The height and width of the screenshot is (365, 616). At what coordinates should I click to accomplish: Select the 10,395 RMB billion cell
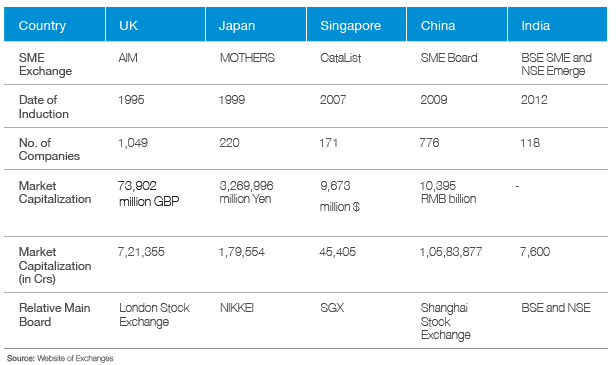pos(448,192)
